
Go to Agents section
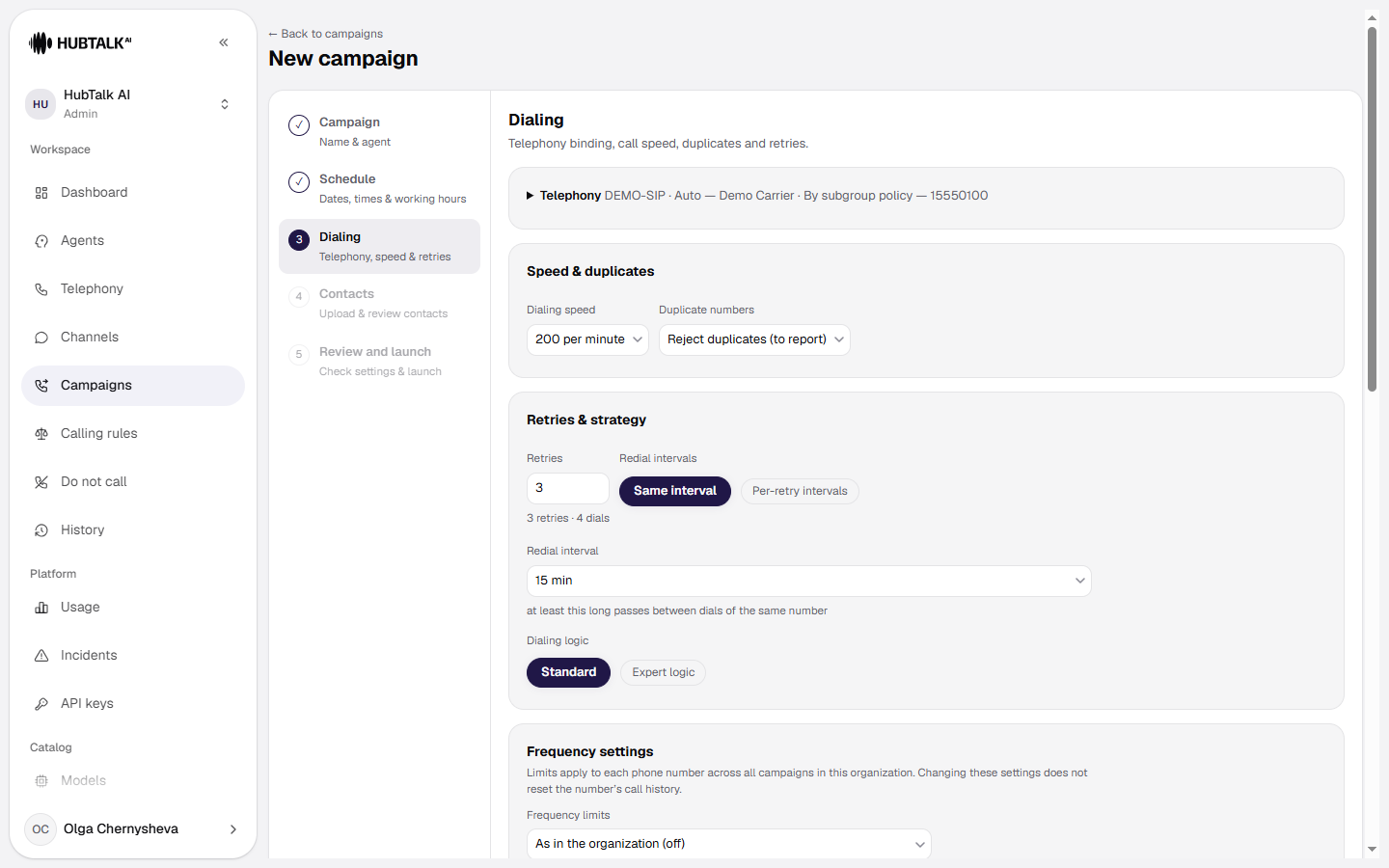(133, 241)
